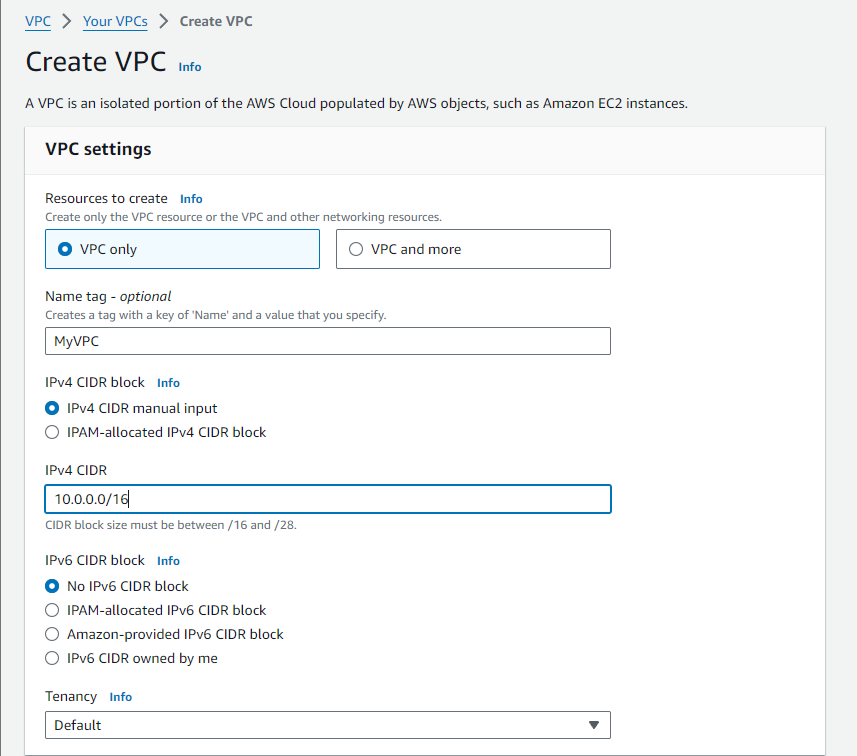857x756 pixels.
Task: Choose VPC and more resources
Action: [356, 249]
